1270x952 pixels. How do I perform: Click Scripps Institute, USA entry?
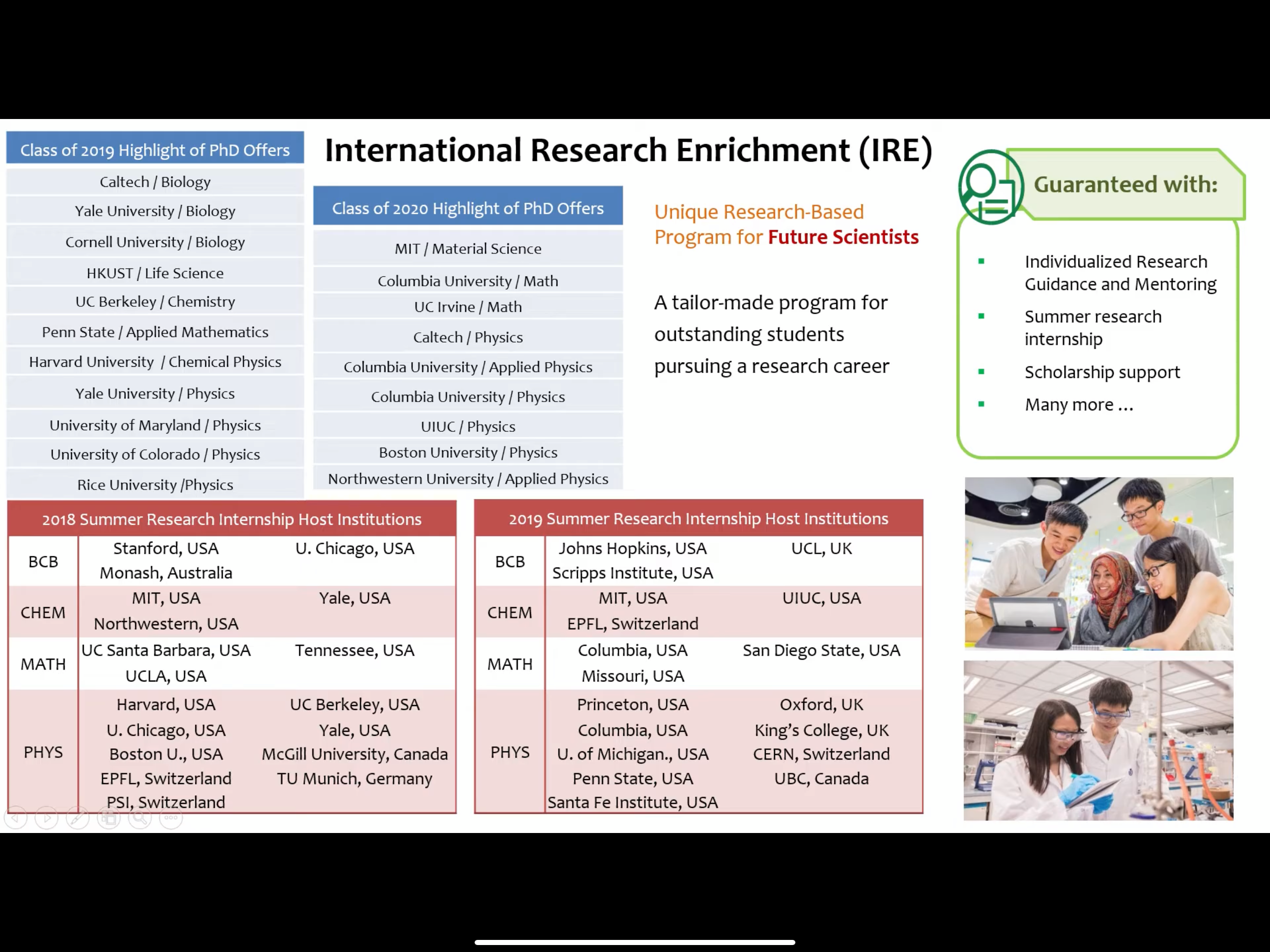(x=633, y=573)
